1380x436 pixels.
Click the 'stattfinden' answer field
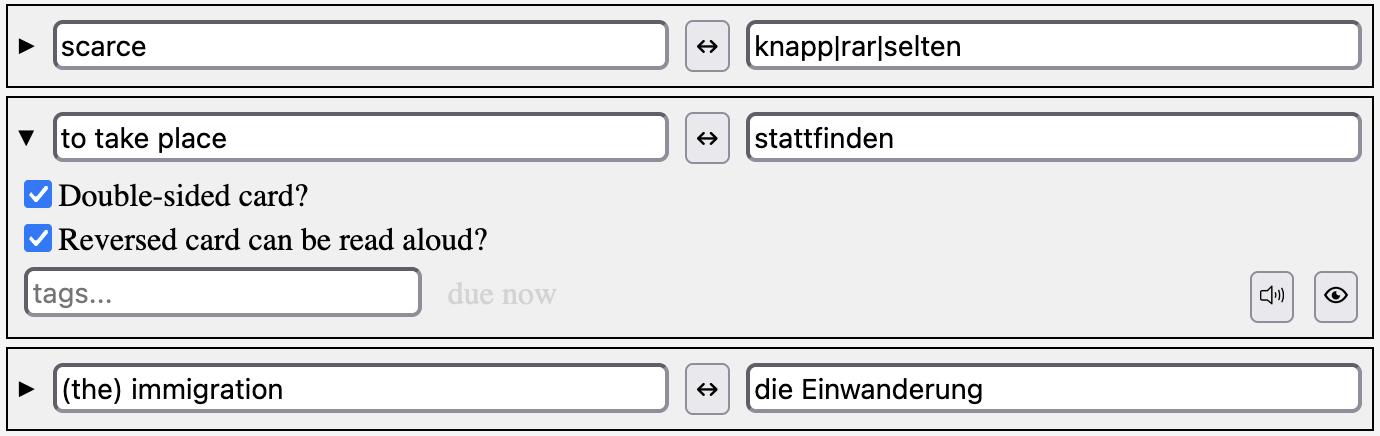coord(1053,138)
